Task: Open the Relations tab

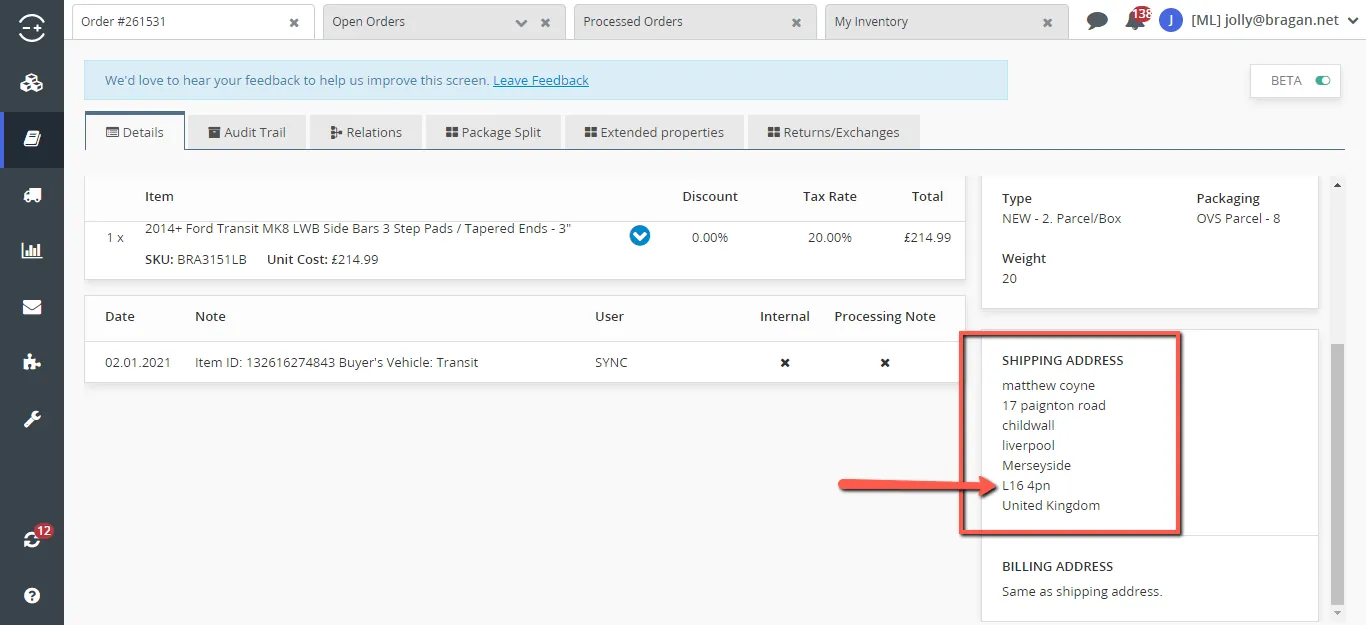Action: coord(366,132)
